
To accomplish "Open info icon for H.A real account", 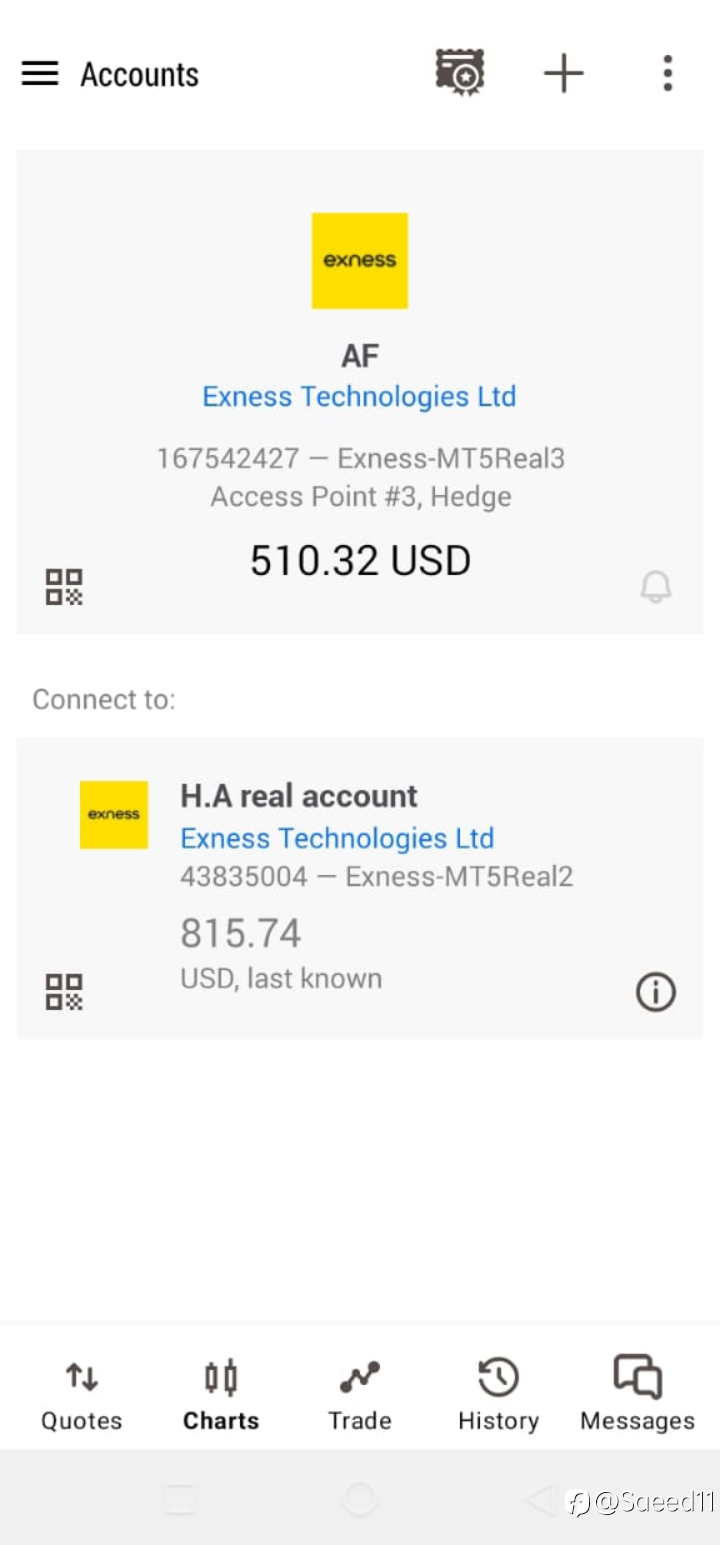I will coord(656,992).
